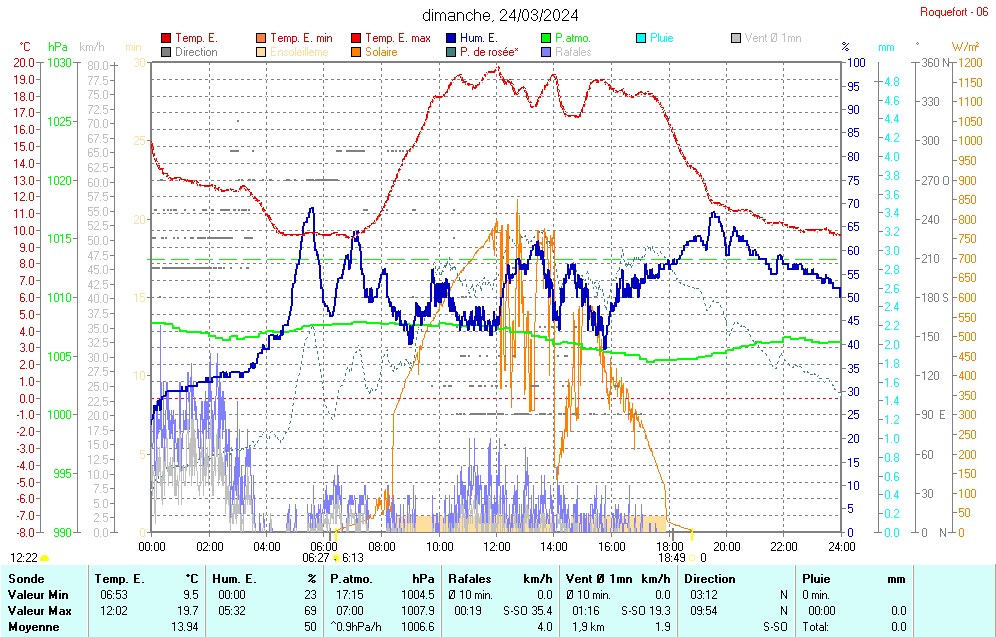Screen dimensions: 996x637
Task: Click the 05:32 maximum humidity time
Action: point(232,611)
